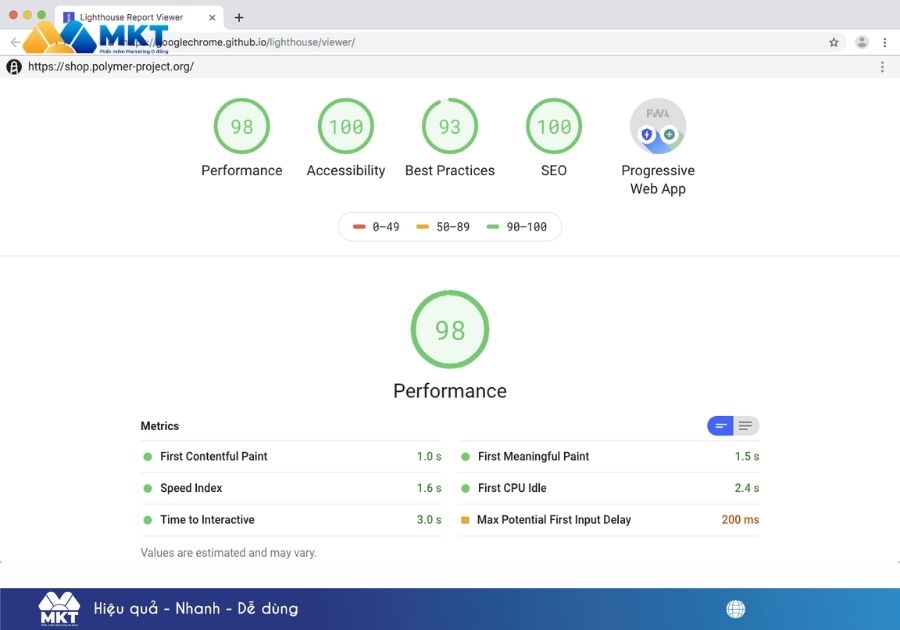Click the large Performance 98 gauge

click(450, 329)
